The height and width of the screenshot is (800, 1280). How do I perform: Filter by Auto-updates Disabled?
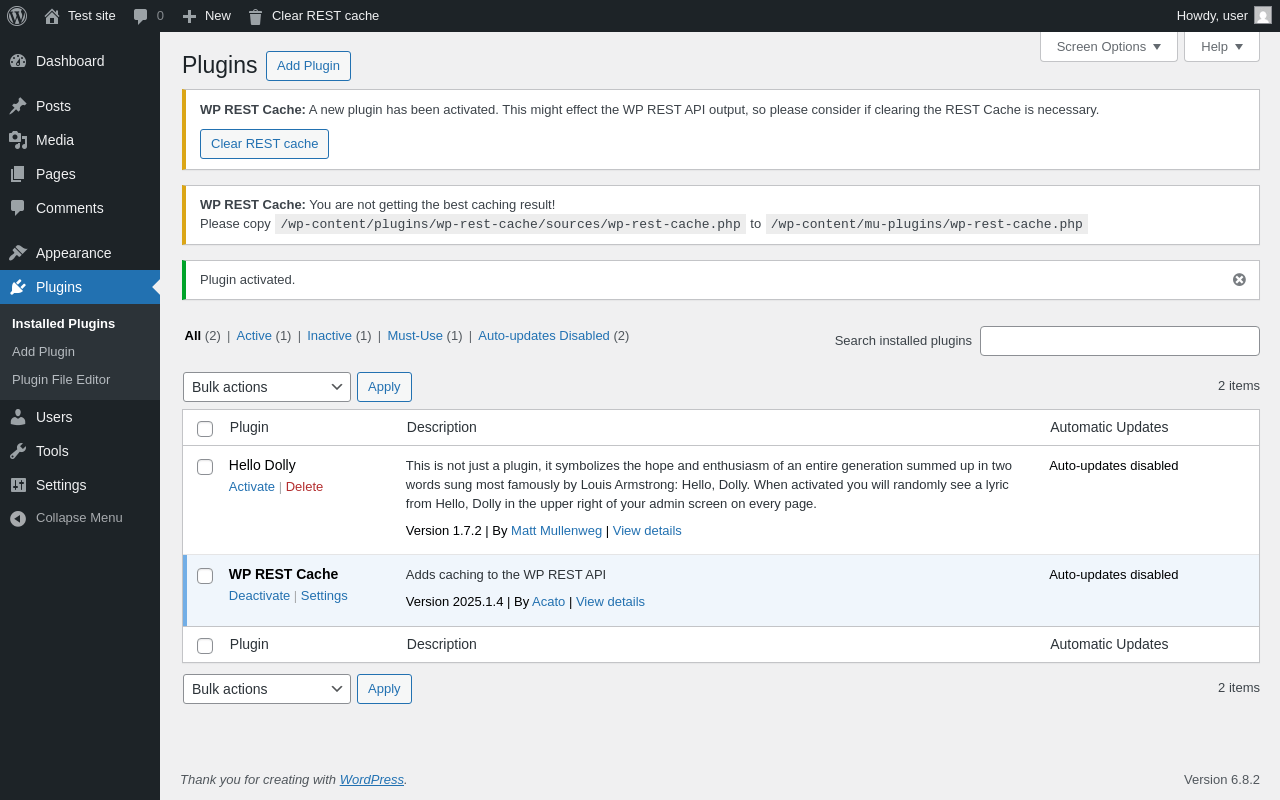(x=544, y=336)
